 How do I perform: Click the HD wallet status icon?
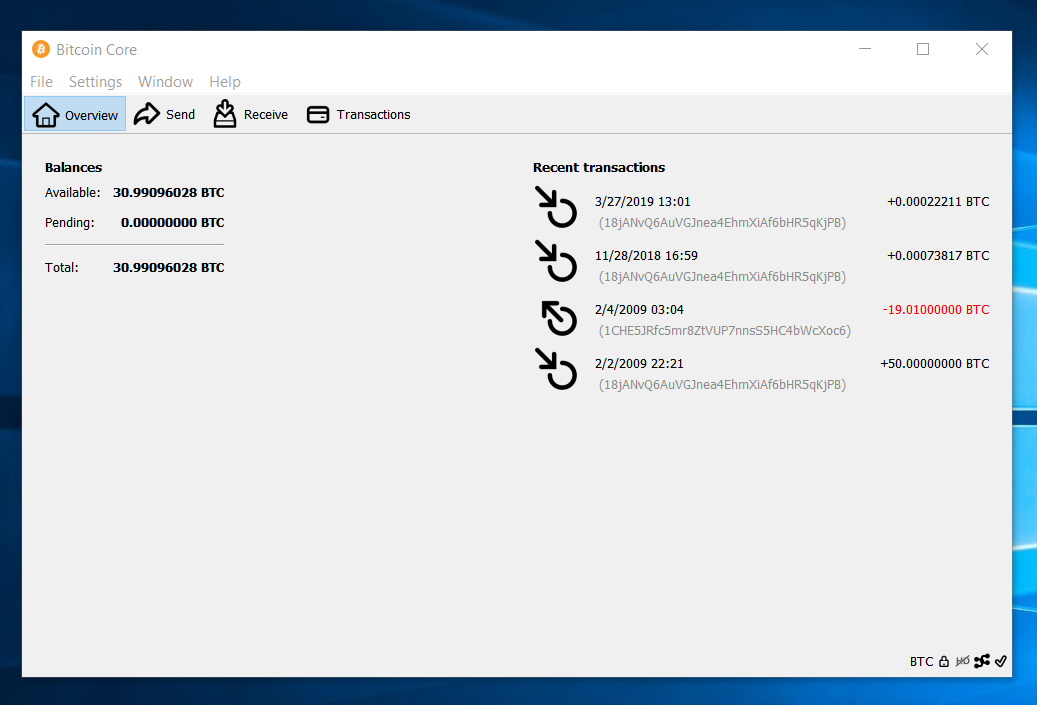[963, 661]
